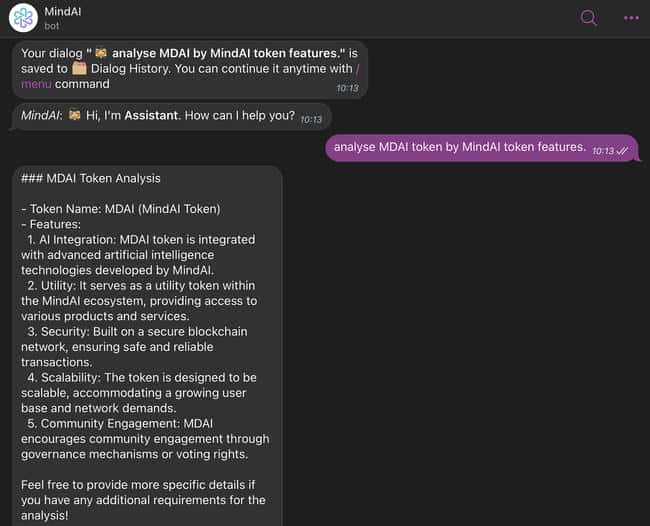The width and height of the screenshot is (650, 526).
Task: Click the emoji before 'Hi, I'm Assistant'
Action: 75,115
